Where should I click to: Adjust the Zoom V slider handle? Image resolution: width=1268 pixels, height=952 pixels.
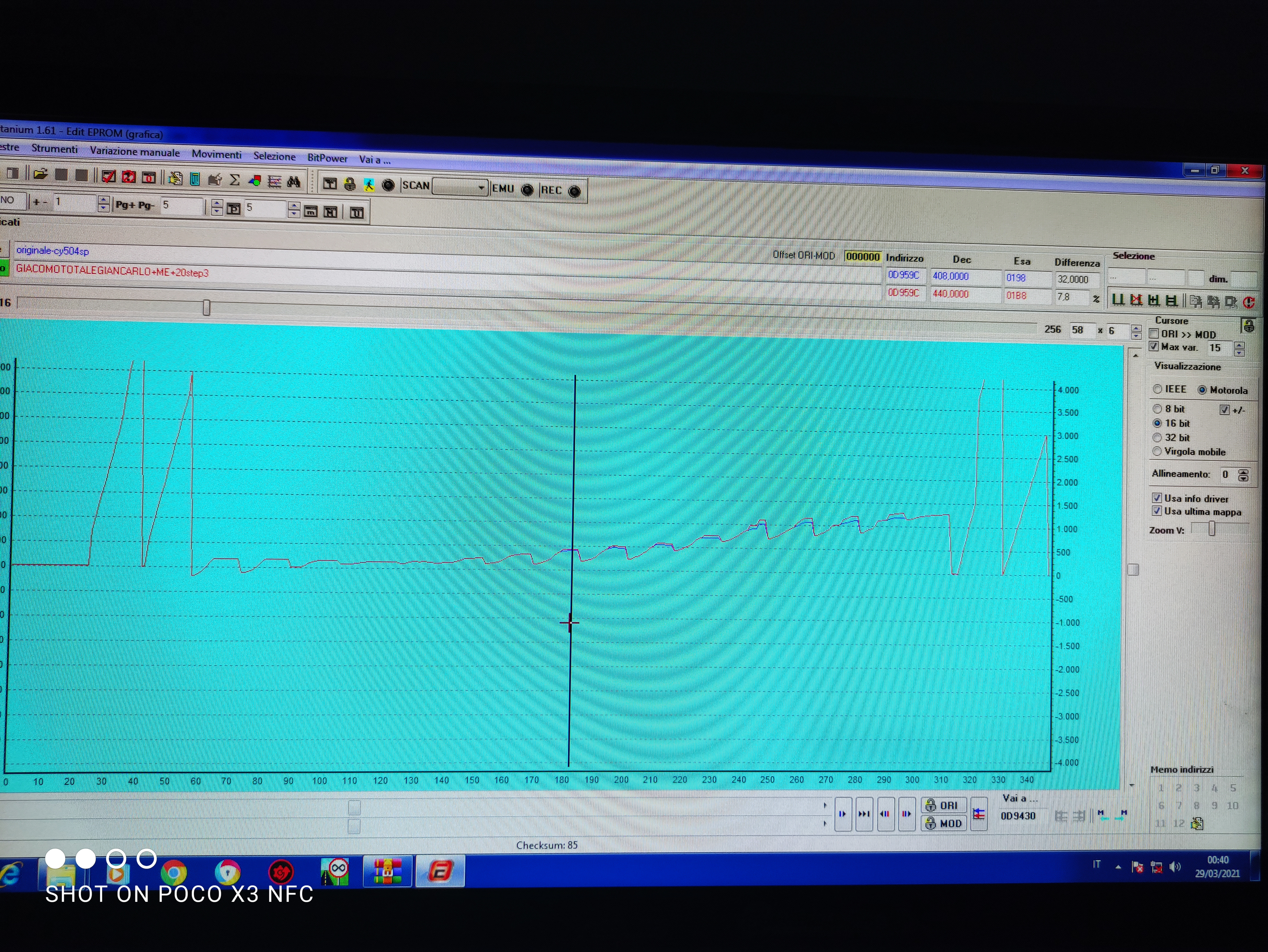point(1212,529)
